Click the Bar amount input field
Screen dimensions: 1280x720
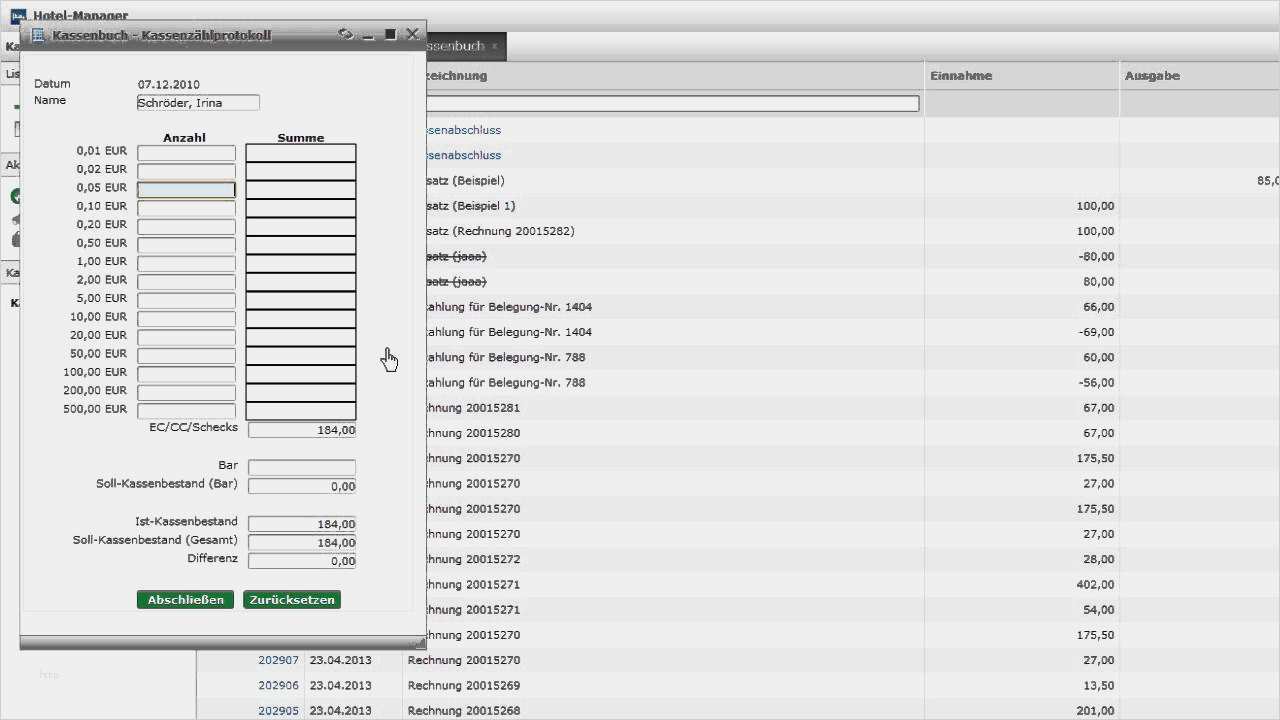(301, 467)
